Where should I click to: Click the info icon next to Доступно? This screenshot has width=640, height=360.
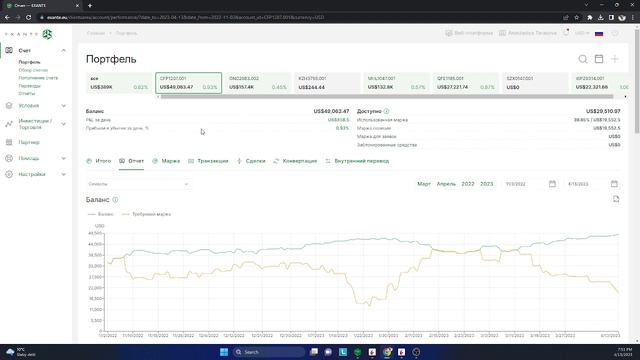386,111
